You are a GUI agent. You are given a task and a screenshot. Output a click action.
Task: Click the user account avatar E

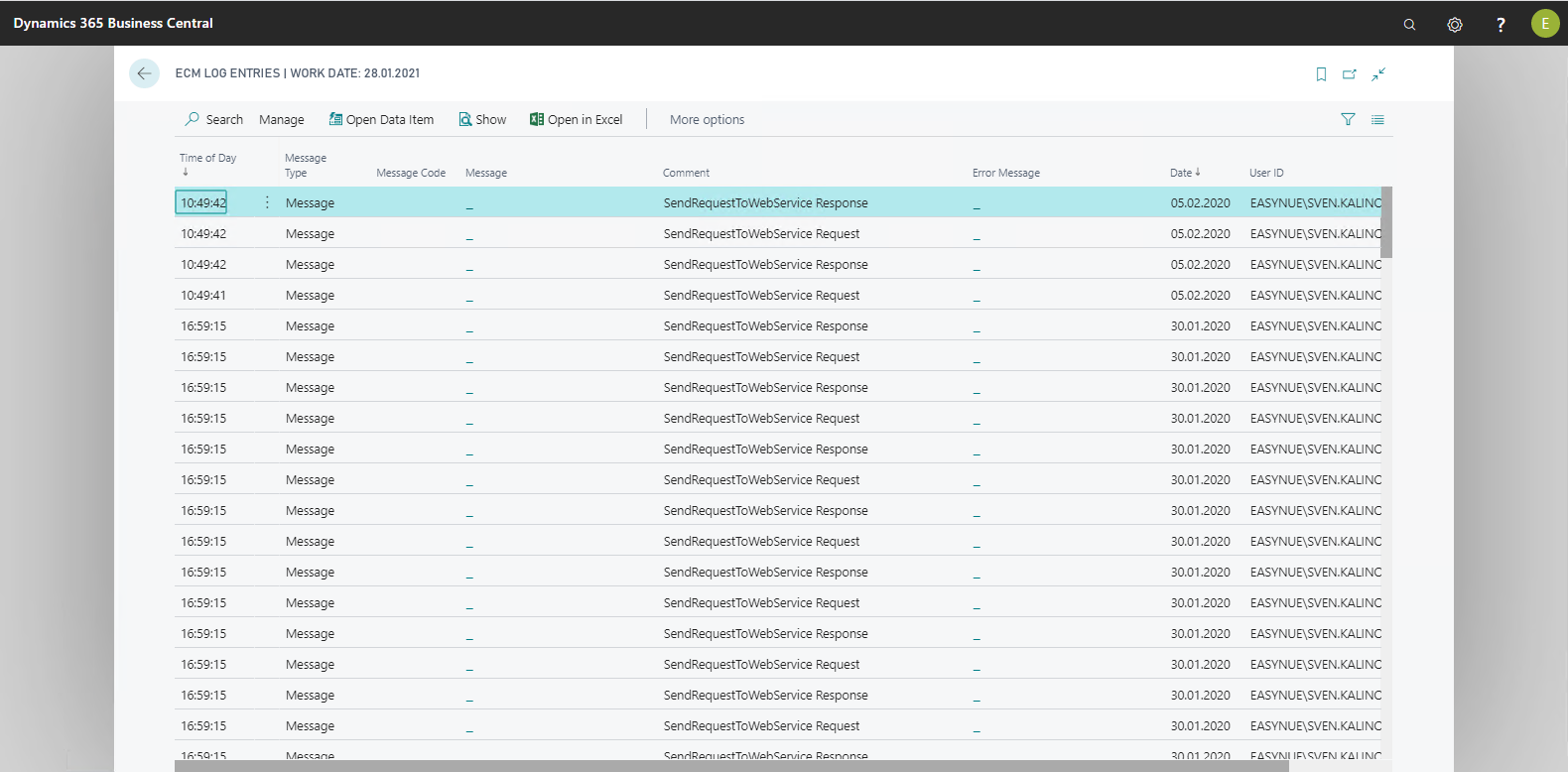1544,24
